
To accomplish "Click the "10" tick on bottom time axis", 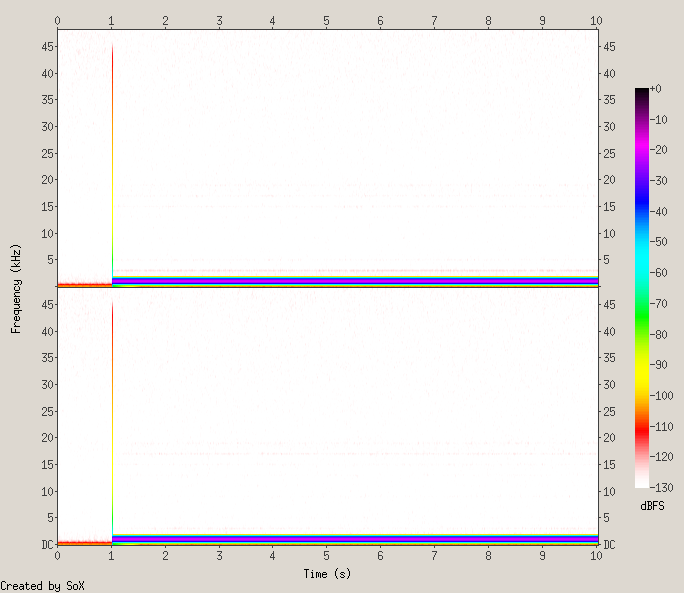I will click(596, 556).
